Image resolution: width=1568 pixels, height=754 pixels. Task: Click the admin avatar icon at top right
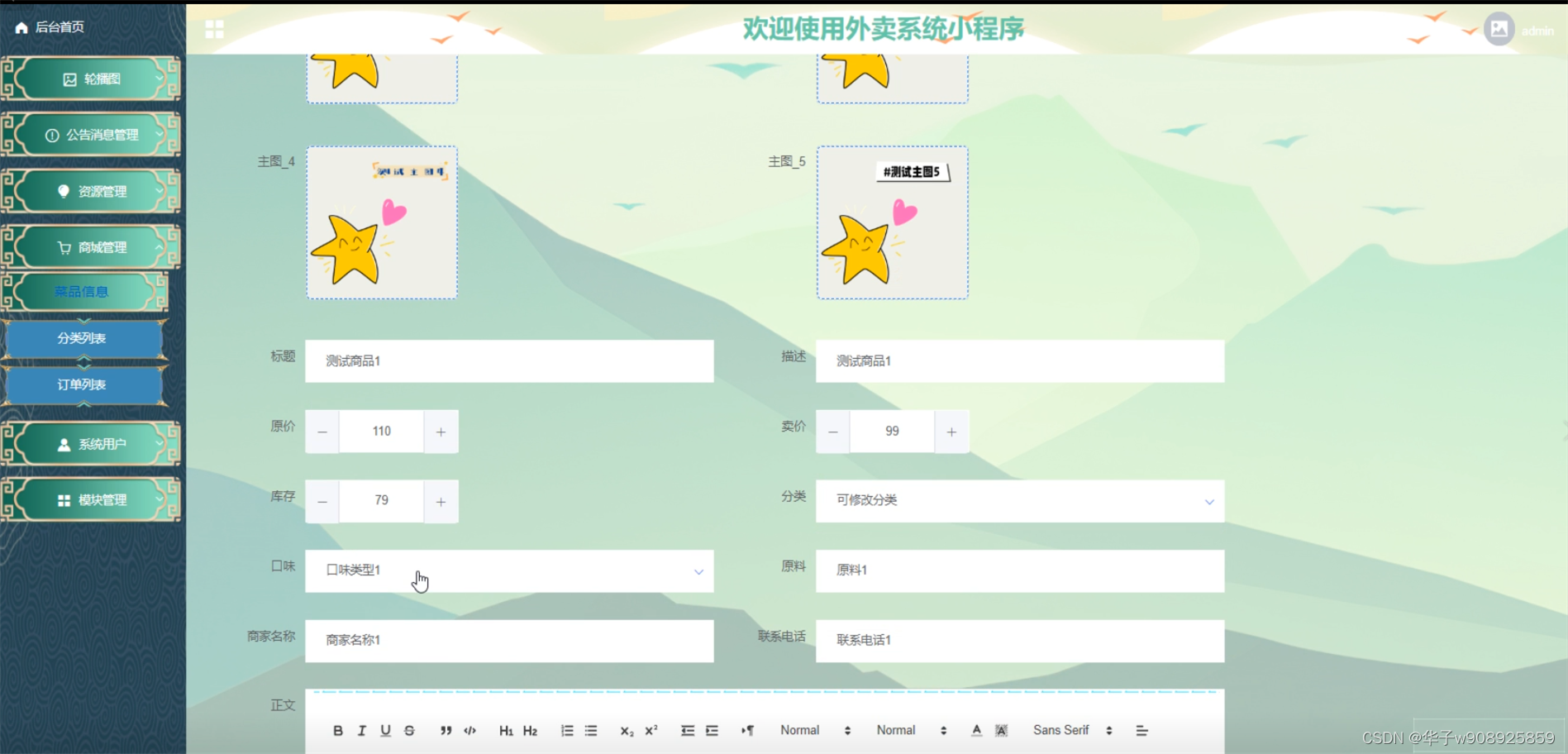1499,30
